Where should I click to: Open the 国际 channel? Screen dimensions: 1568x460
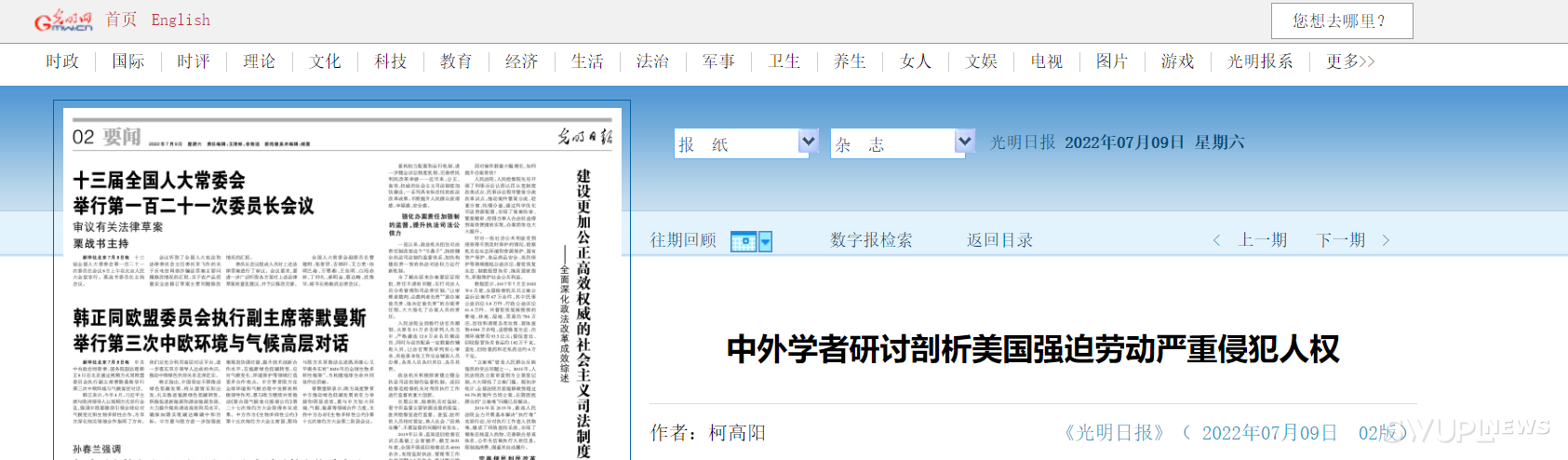click(x=128, y=61)
